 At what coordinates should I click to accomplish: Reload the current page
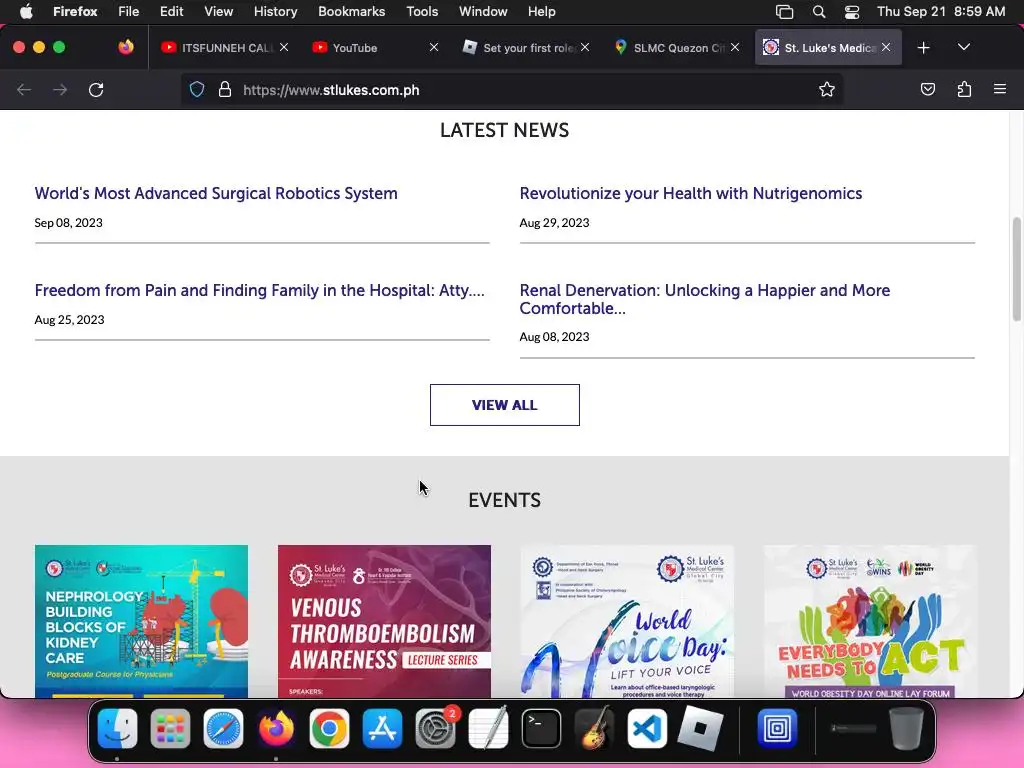click(x=96, y=89)
